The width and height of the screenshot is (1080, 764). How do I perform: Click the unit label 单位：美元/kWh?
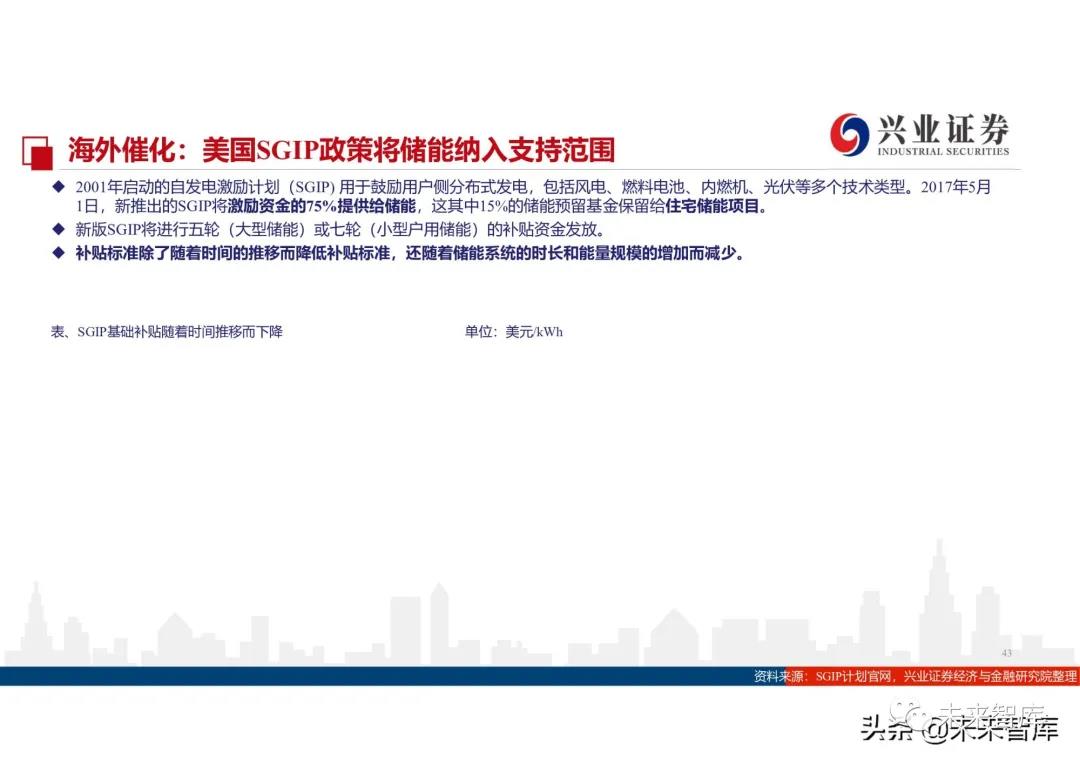513,331
